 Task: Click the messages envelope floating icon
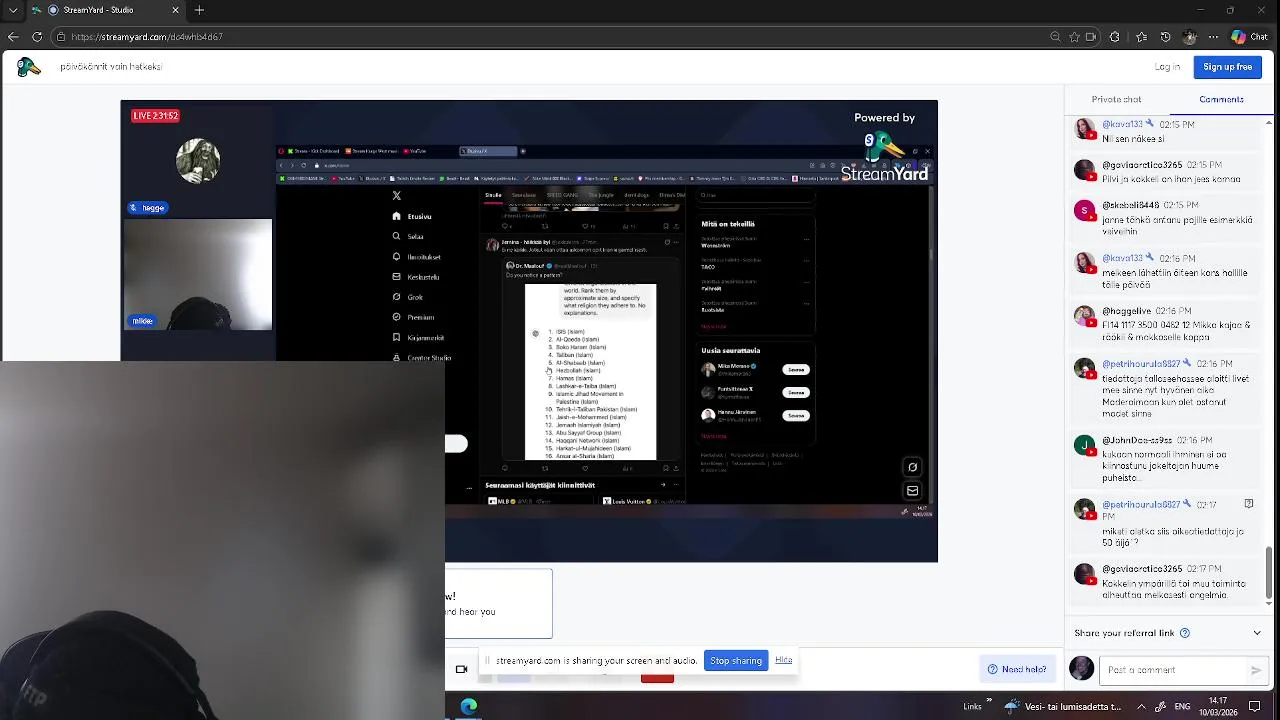(x=912, y=491)
